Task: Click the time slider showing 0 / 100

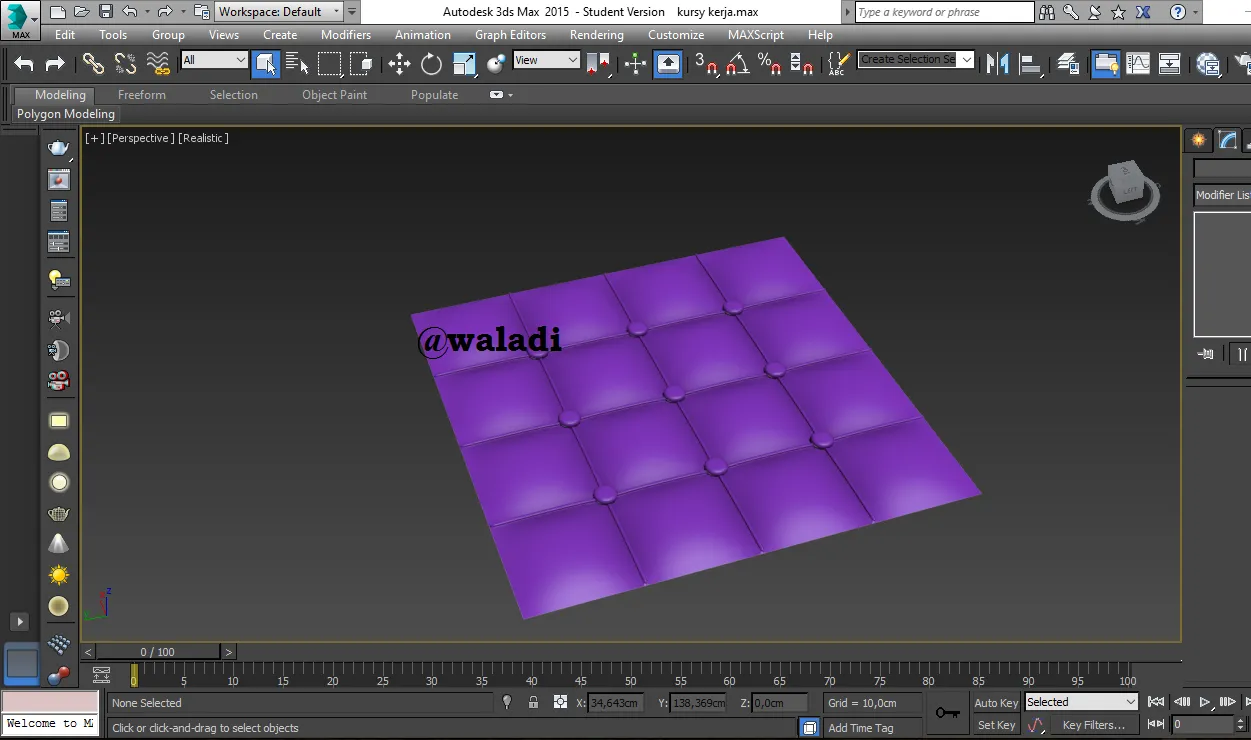Action: click(158, 652)
